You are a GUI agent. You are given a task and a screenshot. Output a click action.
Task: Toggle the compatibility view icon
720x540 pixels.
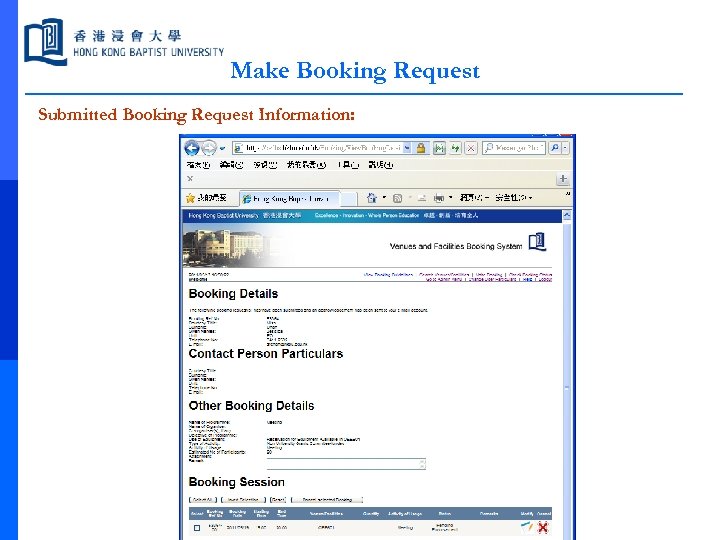click(x=439, y=148)
